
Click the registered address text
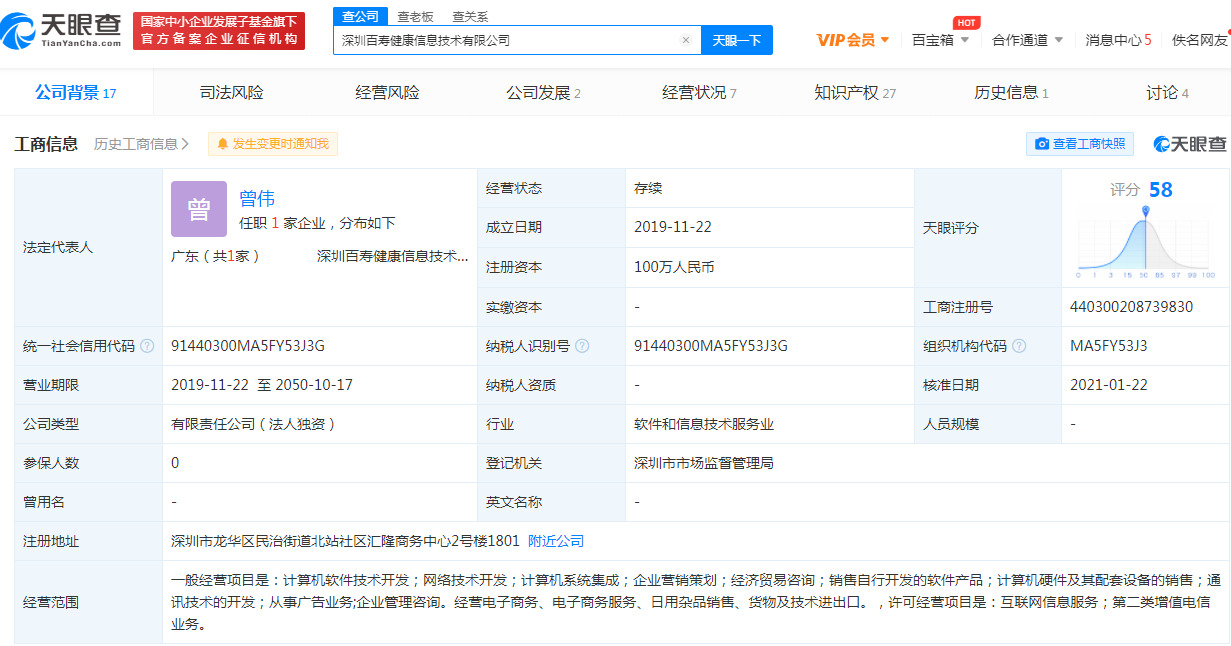coord(345,541)
